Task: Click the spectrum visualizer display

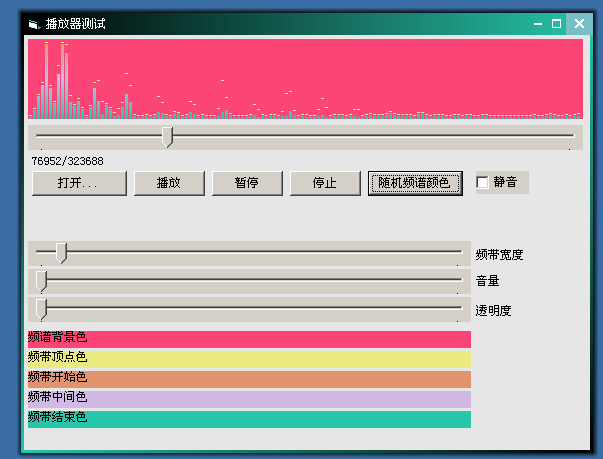Action: tap(305, 79)
